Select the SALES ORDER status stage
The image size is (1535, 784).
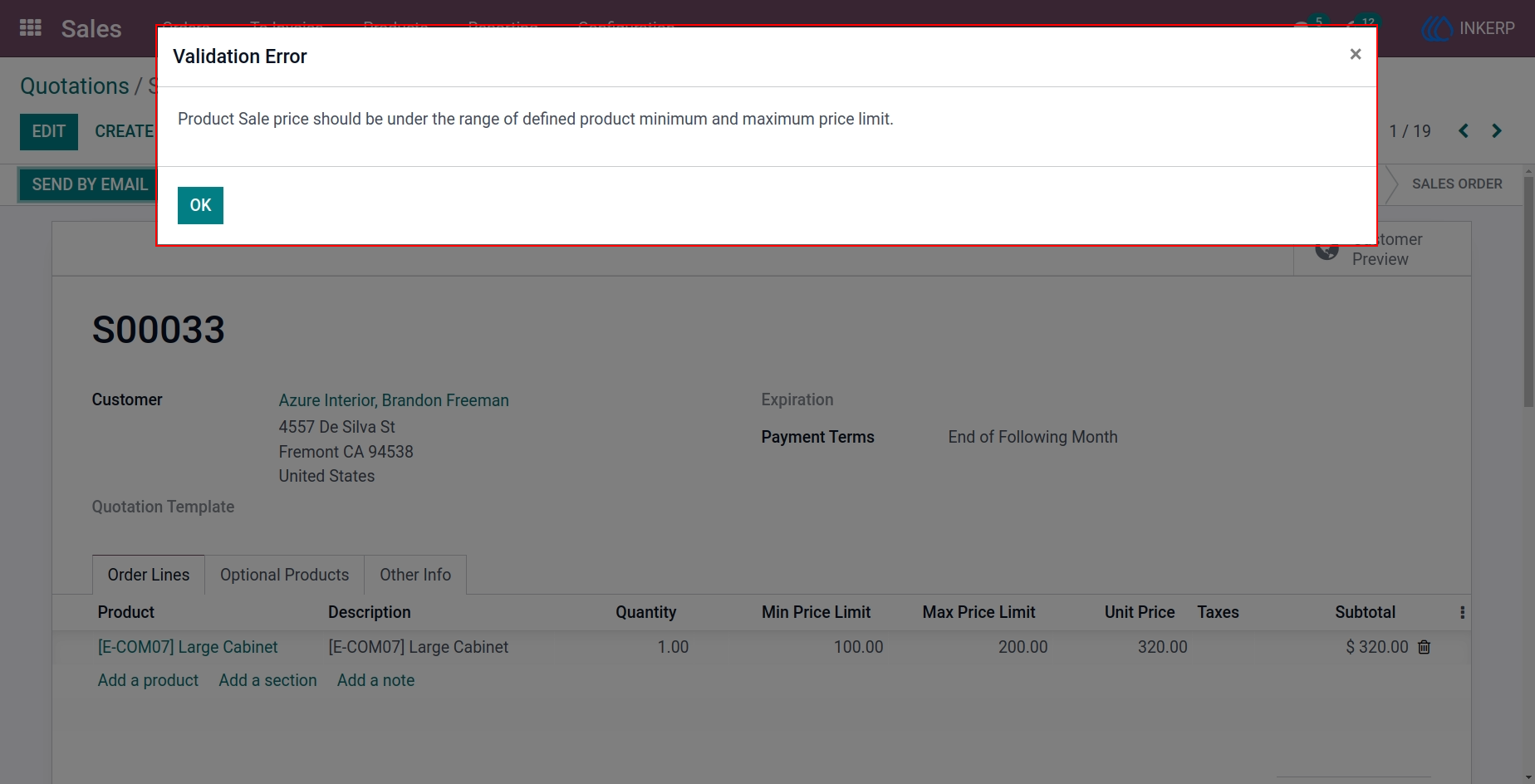[x=1457, y=184]
